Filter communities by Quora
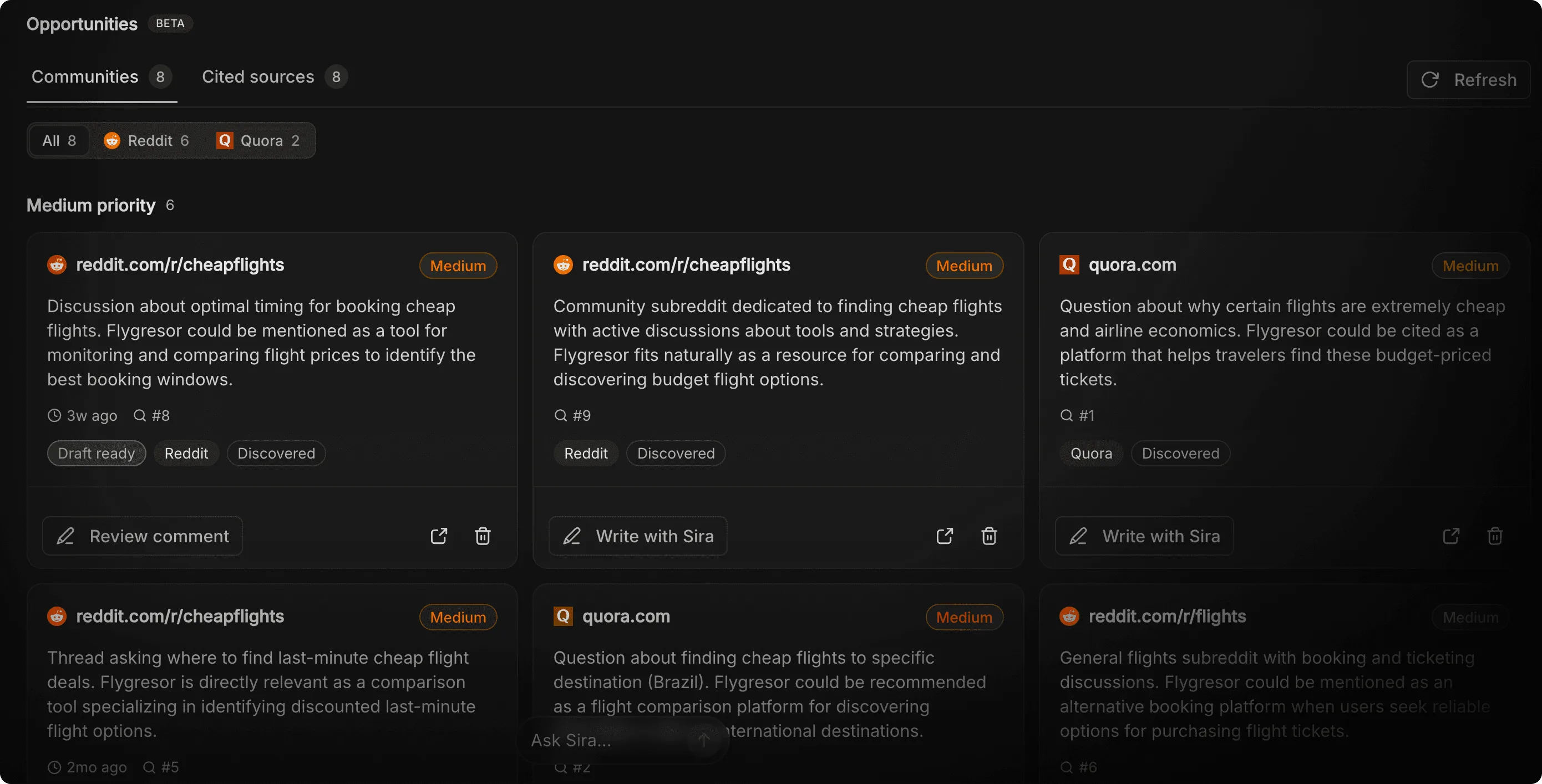1542x784 pixels. [x=258, y=141]
